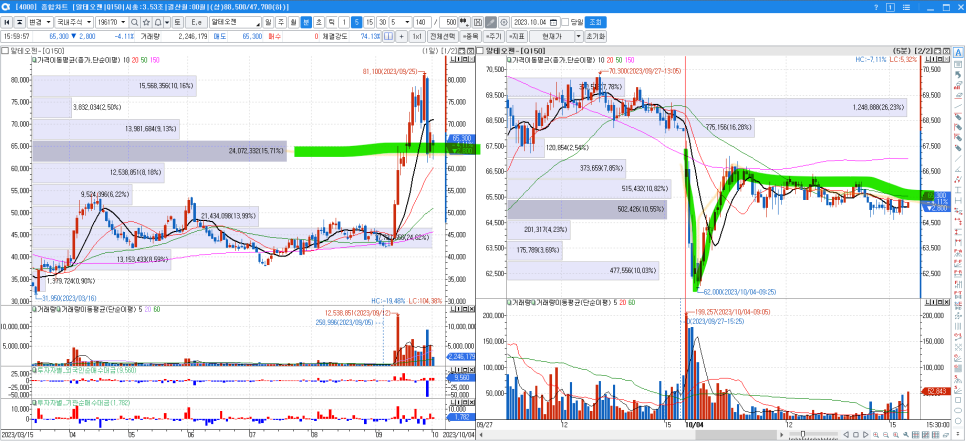
Task: Click the =종목 sync button
Action: 471,36
